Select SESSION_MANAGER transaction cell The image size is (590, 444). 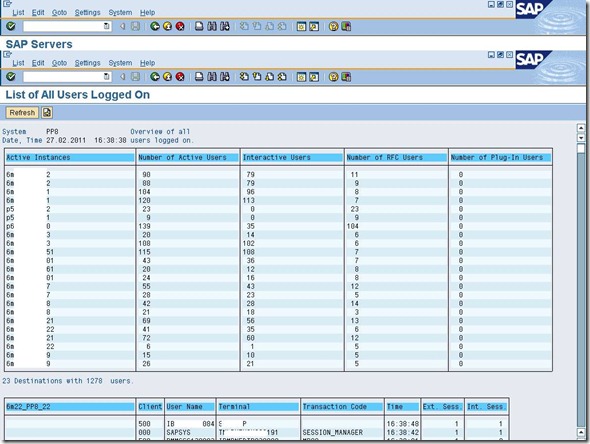click(x=333, y=432)
